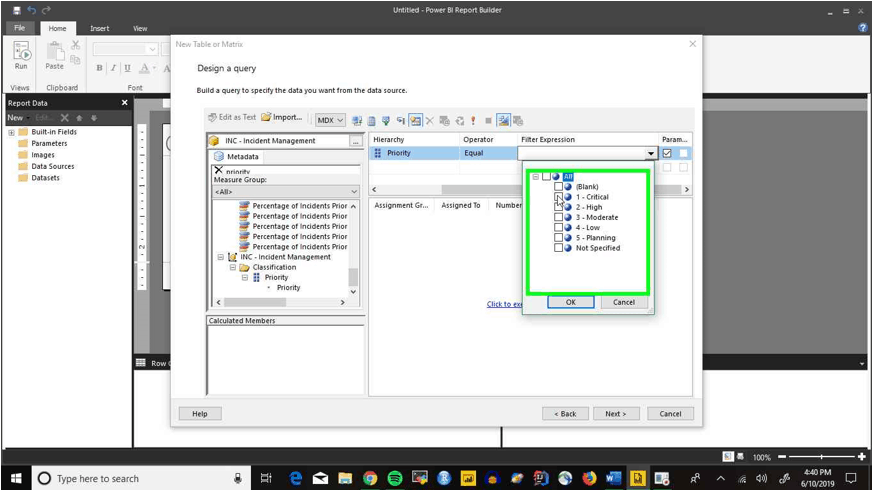Open the Filter Expression dropdown arrow
The height and width of the screenshot is (492, 874).
(650, 153)
